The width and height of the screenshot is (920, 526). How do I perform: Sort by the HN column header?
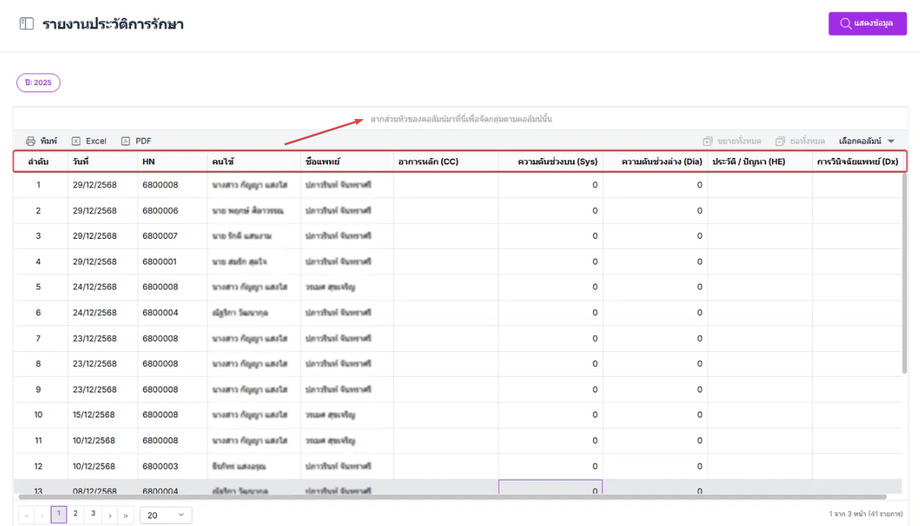149,161
